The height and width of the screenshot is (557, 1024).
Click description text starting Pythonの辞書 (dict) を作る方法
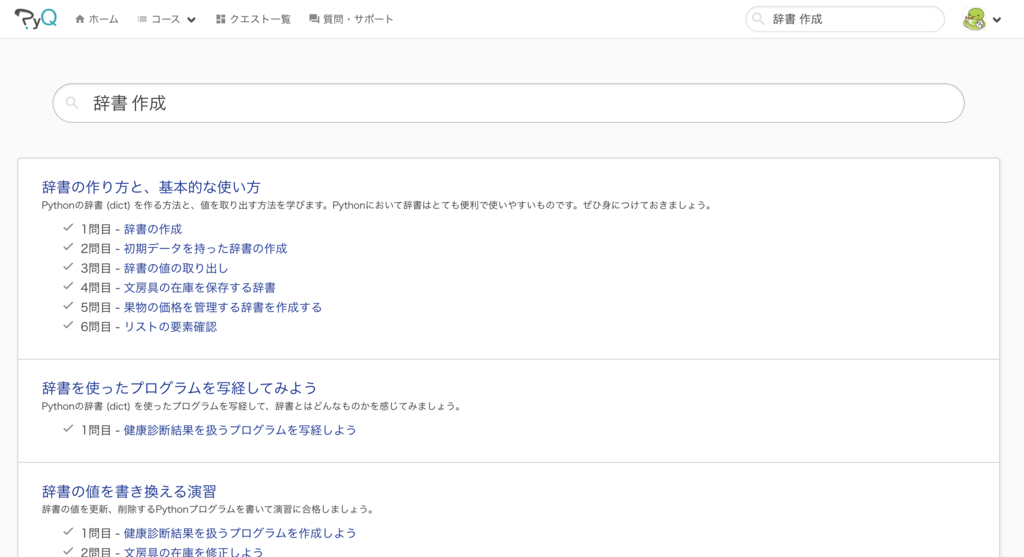pos(377,206)
